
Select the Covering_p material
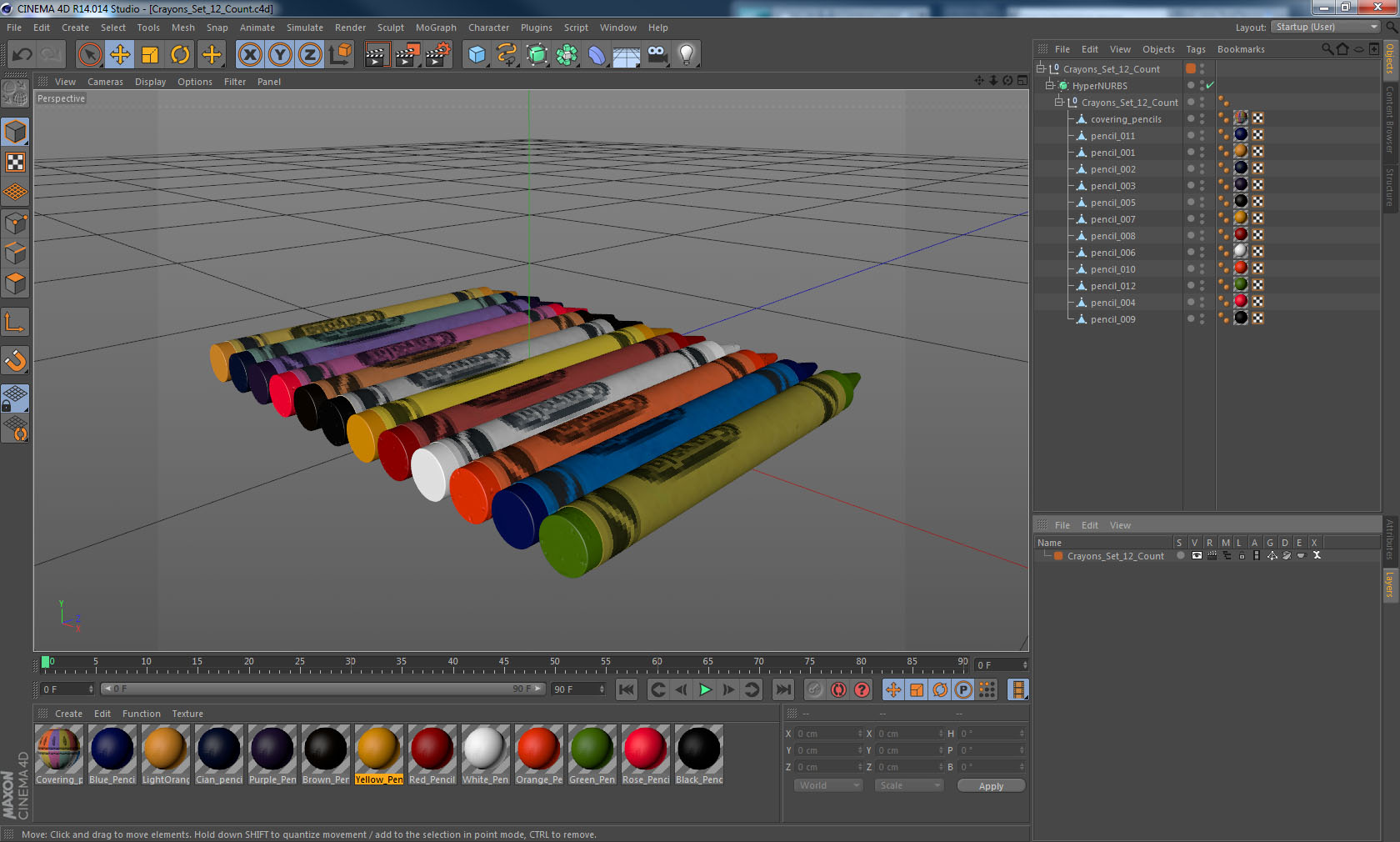pos(58,754)
